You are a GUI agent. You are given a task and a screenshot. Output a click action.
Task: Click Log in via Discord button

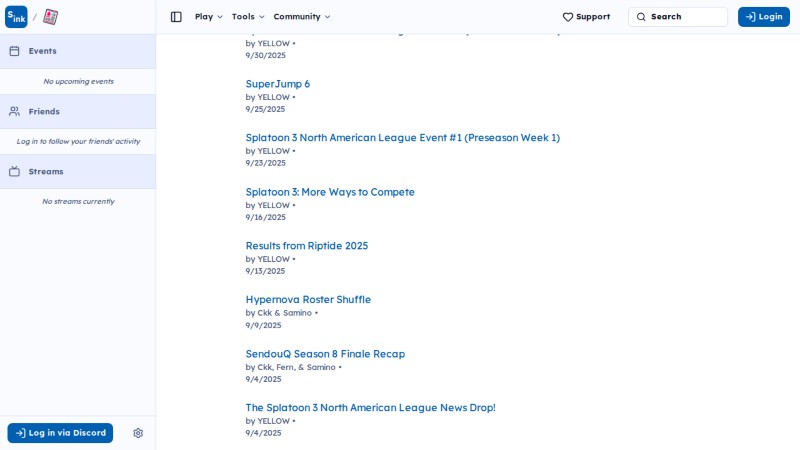pyautogui.click(x=60, y=433)
